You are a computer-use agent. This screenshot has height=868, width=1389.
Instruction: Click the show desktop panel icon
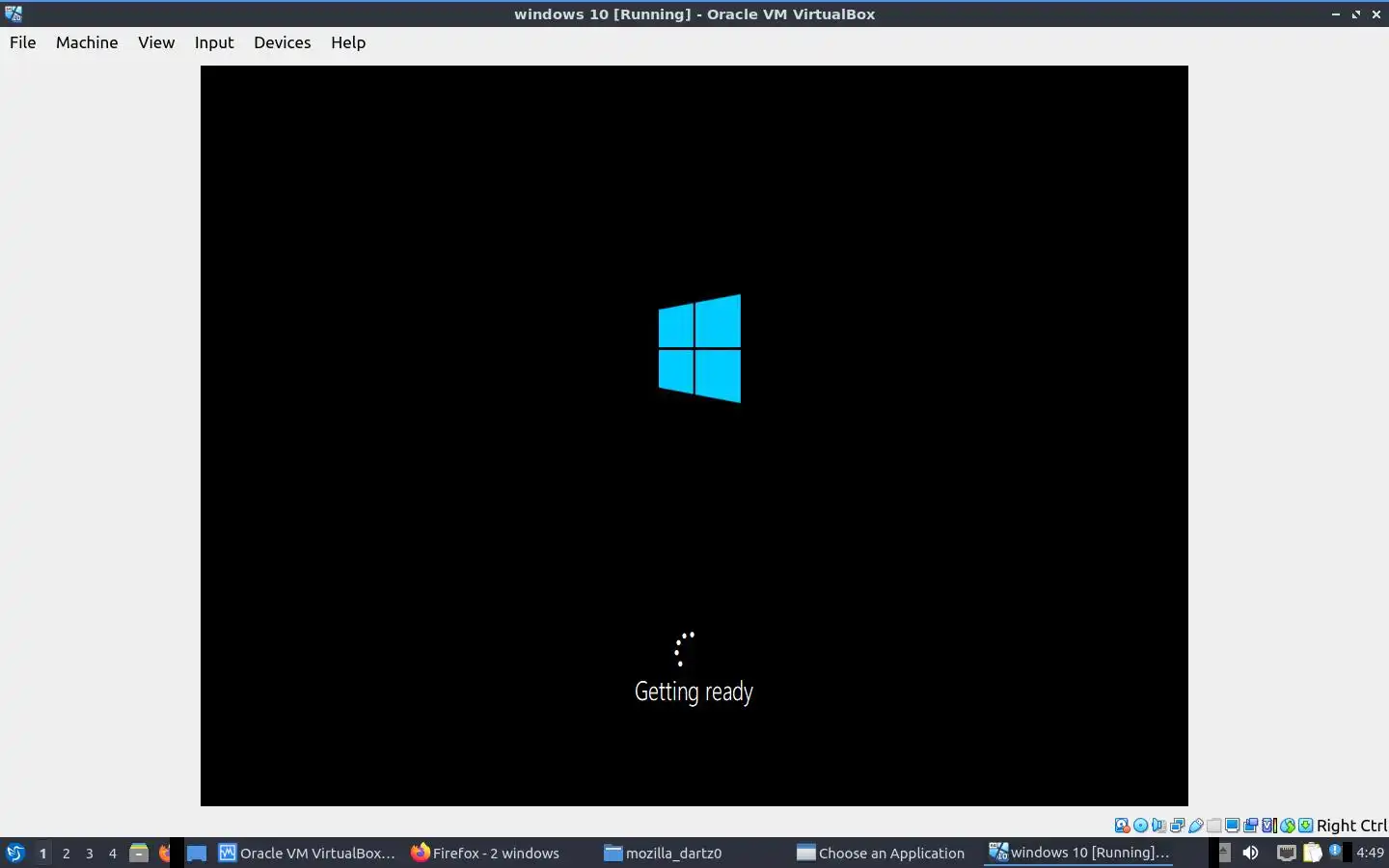(197, 853)
